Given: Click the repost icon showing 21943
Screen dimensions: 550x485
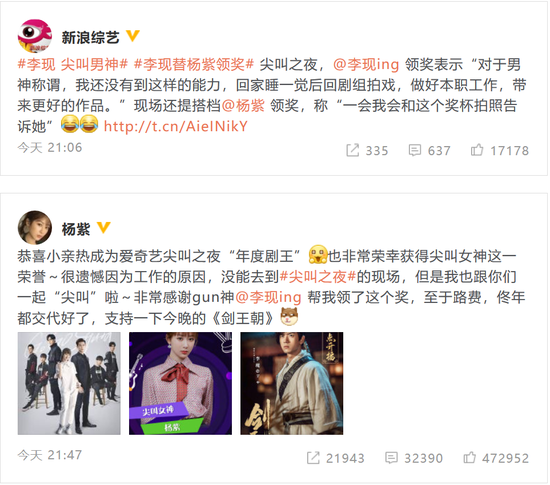Looking at the screenshot, I should [x=313, y=458].
